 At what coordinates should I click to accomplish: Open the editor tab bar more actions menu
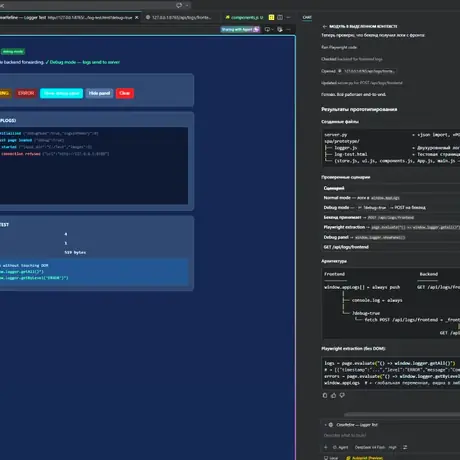tap(288, 17)
